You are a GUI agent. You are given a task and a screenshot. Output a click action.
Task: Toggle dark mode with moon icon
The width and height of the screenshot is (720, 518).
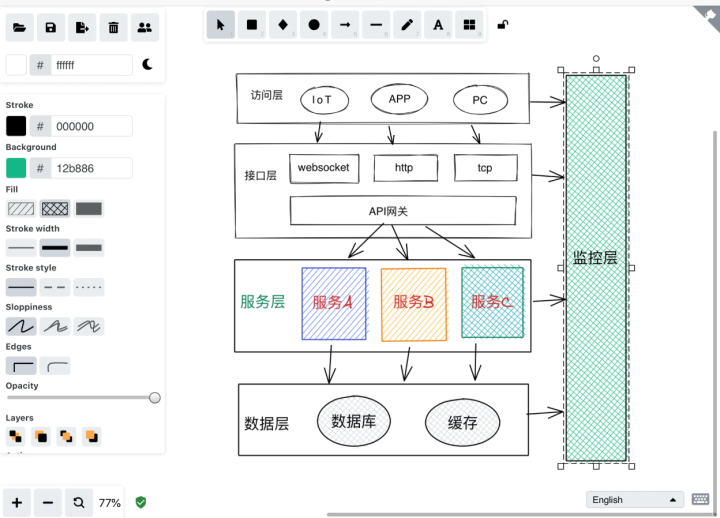[148, 65]
